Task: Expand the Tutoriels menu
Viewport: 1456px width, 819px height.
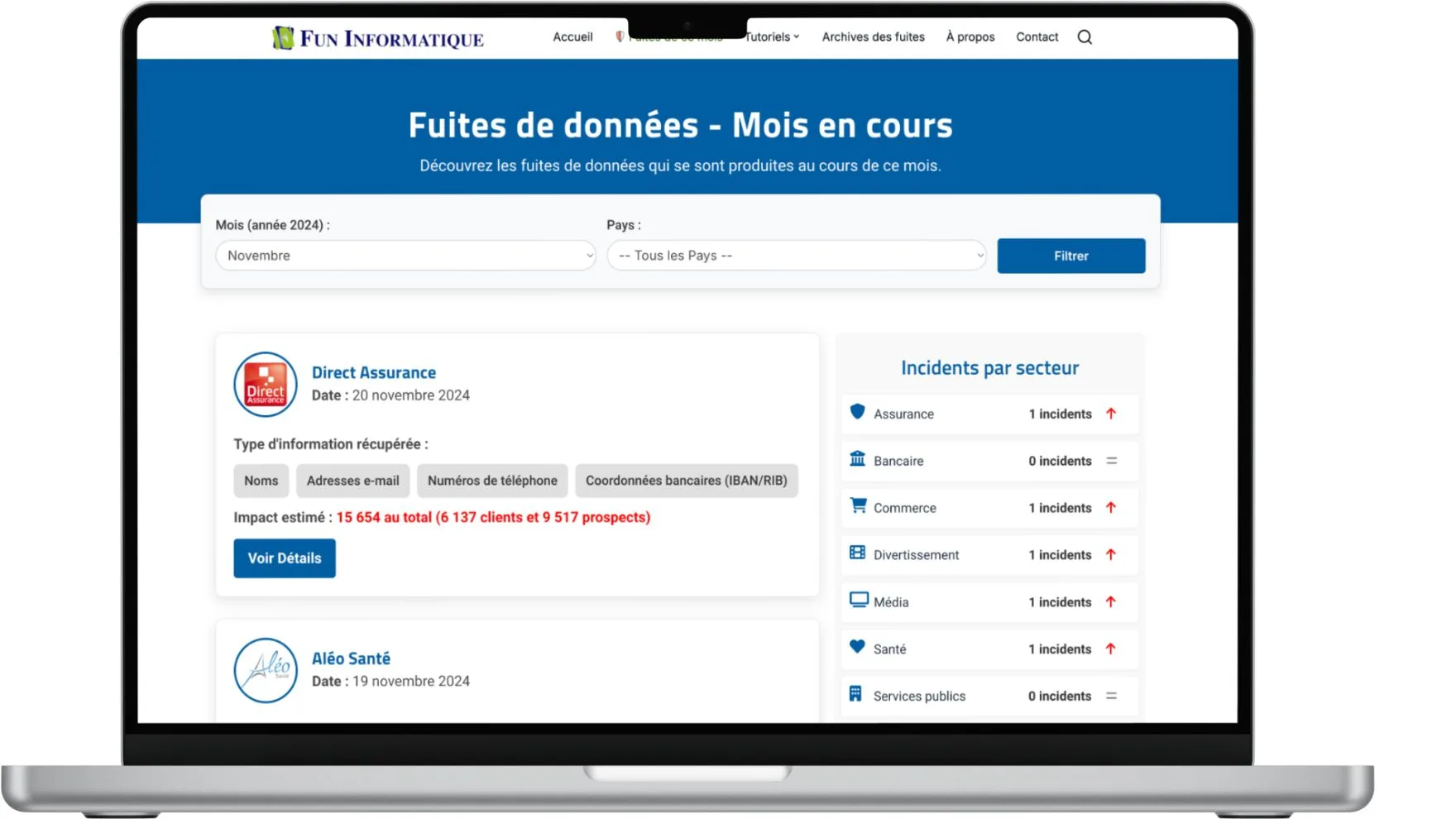Action: coord(772,37)
